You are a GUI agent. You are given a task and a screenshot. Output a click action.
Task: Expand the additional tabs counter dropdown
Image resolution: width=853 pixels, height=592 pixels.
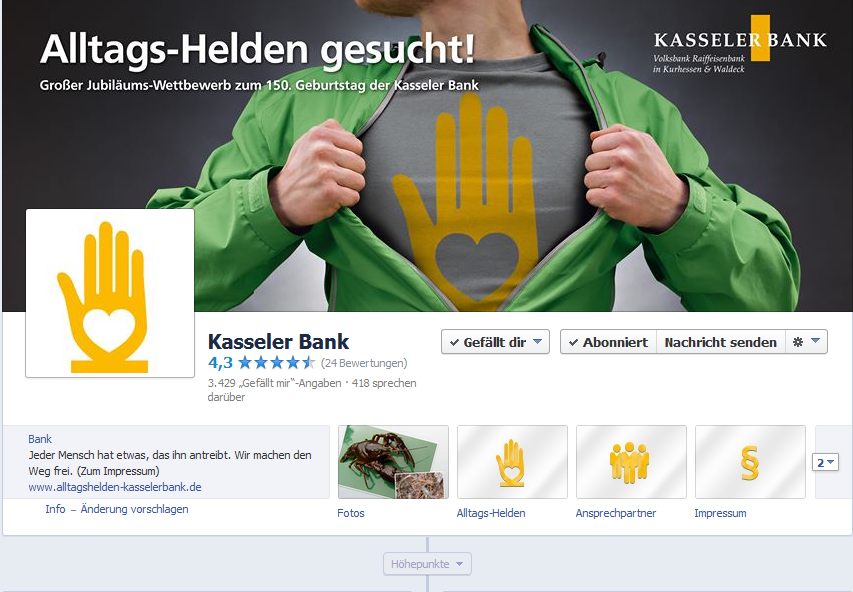825,462
